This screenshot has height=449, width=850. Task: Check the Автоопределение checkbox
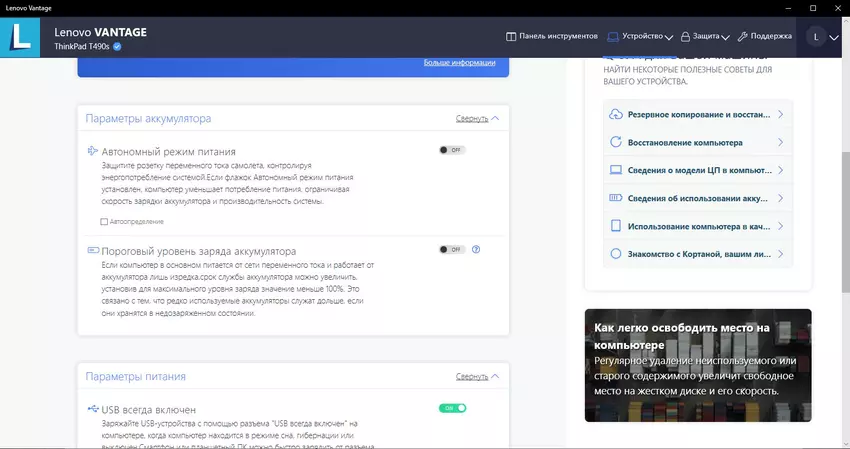click(104, 221)
